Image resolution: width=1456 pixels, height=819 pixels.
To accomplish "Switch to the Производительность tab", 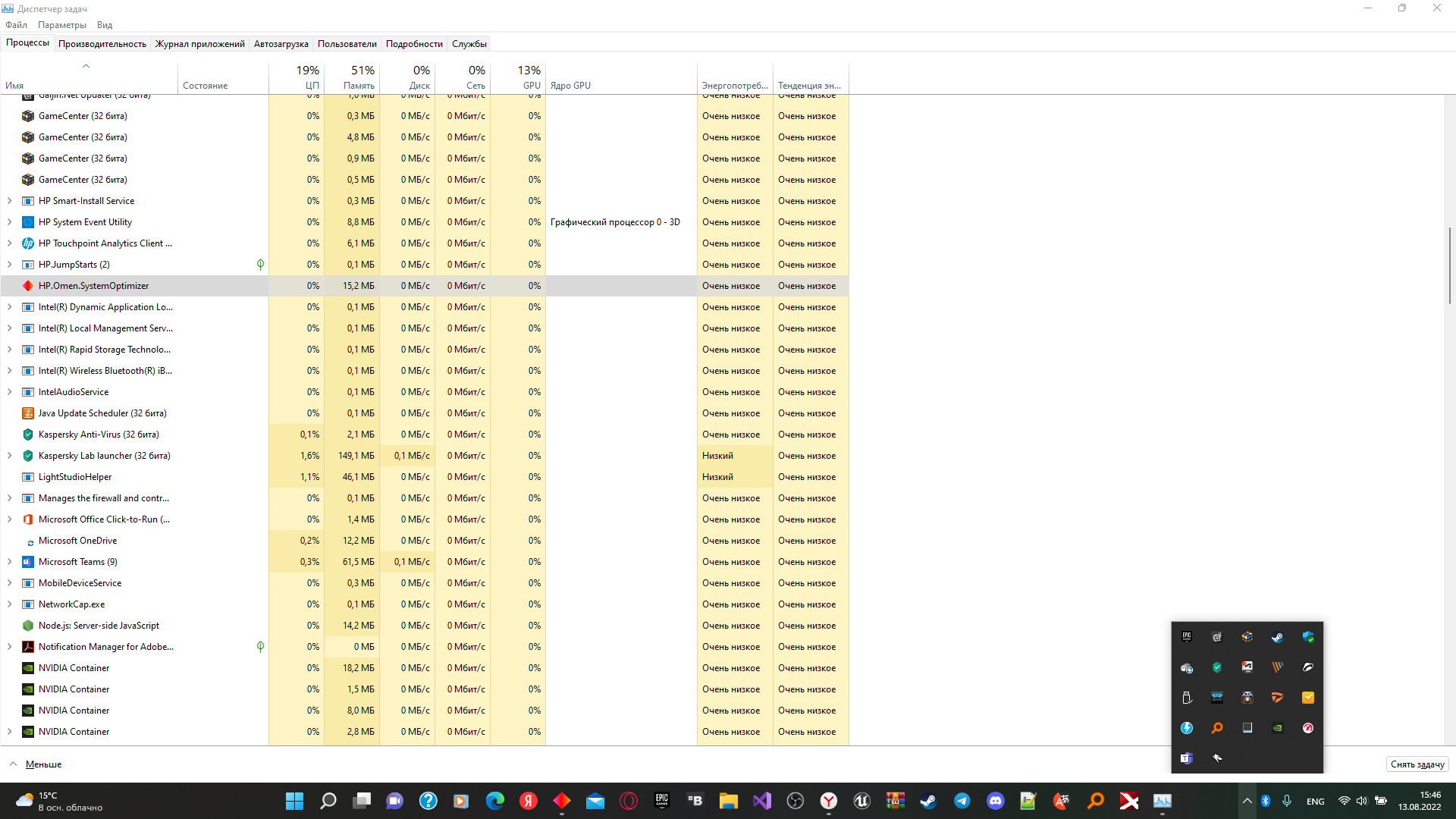I will (102, 44).
